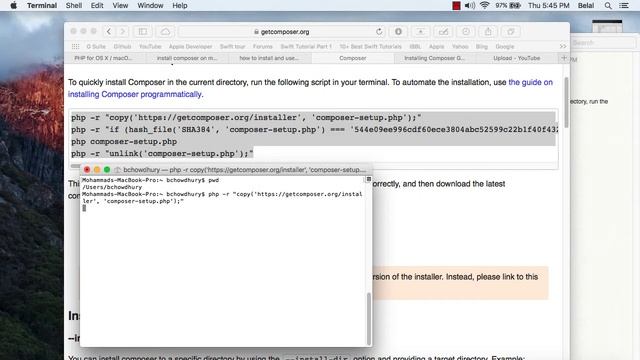Open the Window menu
The image size is (640, 360).
150,5
